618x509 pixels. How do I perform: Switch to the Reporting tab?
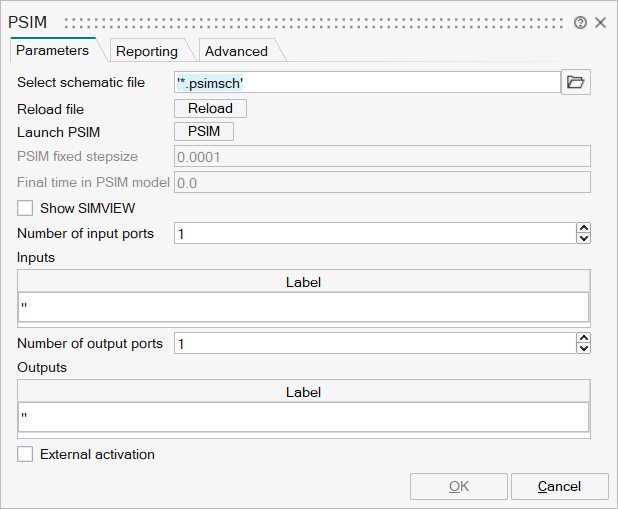(x=146, y=51)
